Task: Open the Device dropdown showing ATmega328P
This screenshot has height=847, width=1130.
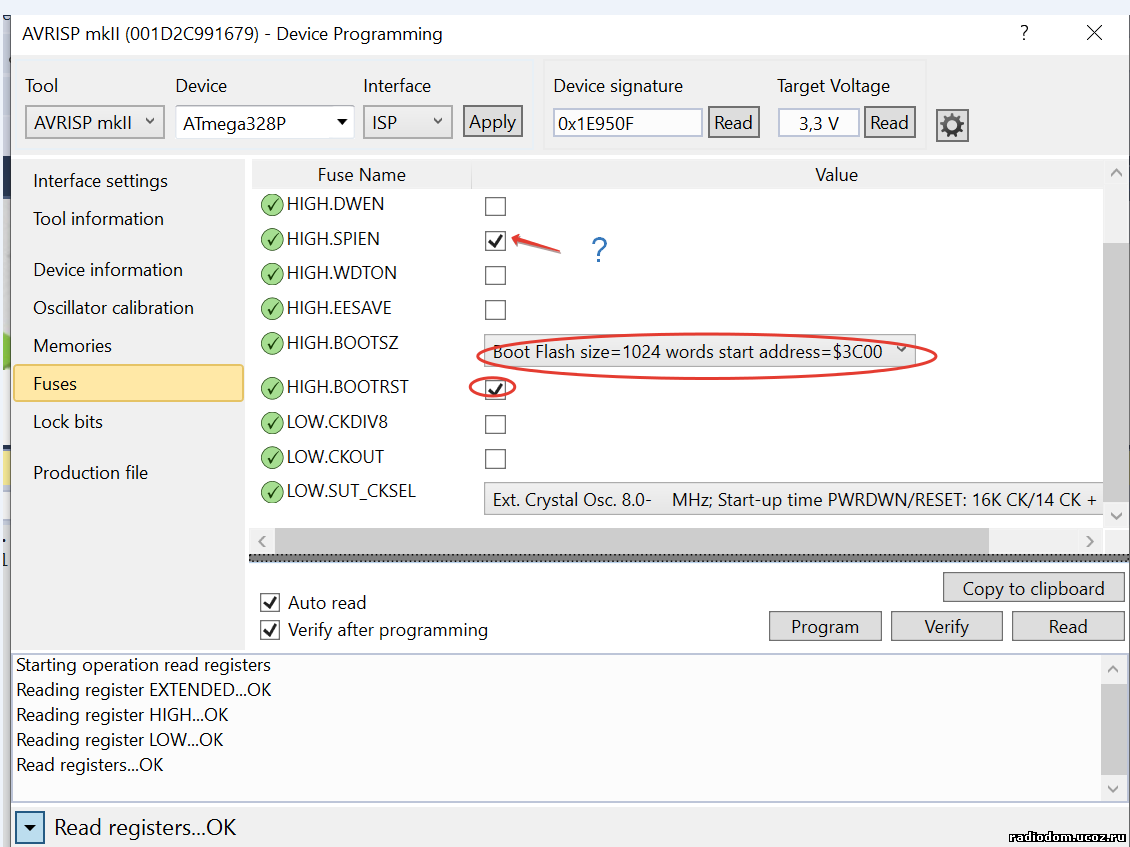Action: click(x=264, y=123)
